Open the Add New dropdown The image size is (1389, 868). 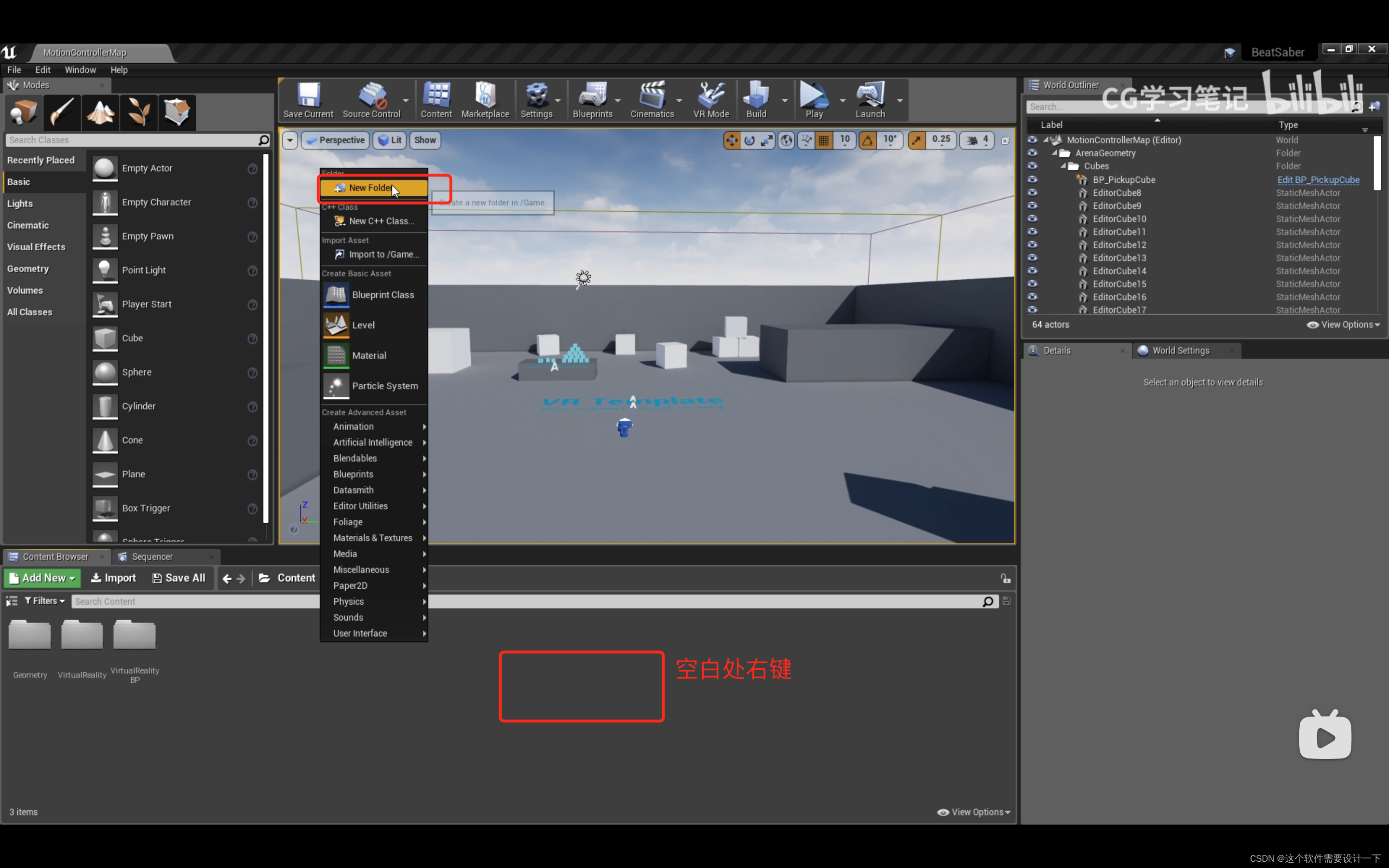[x=42, y=578]
